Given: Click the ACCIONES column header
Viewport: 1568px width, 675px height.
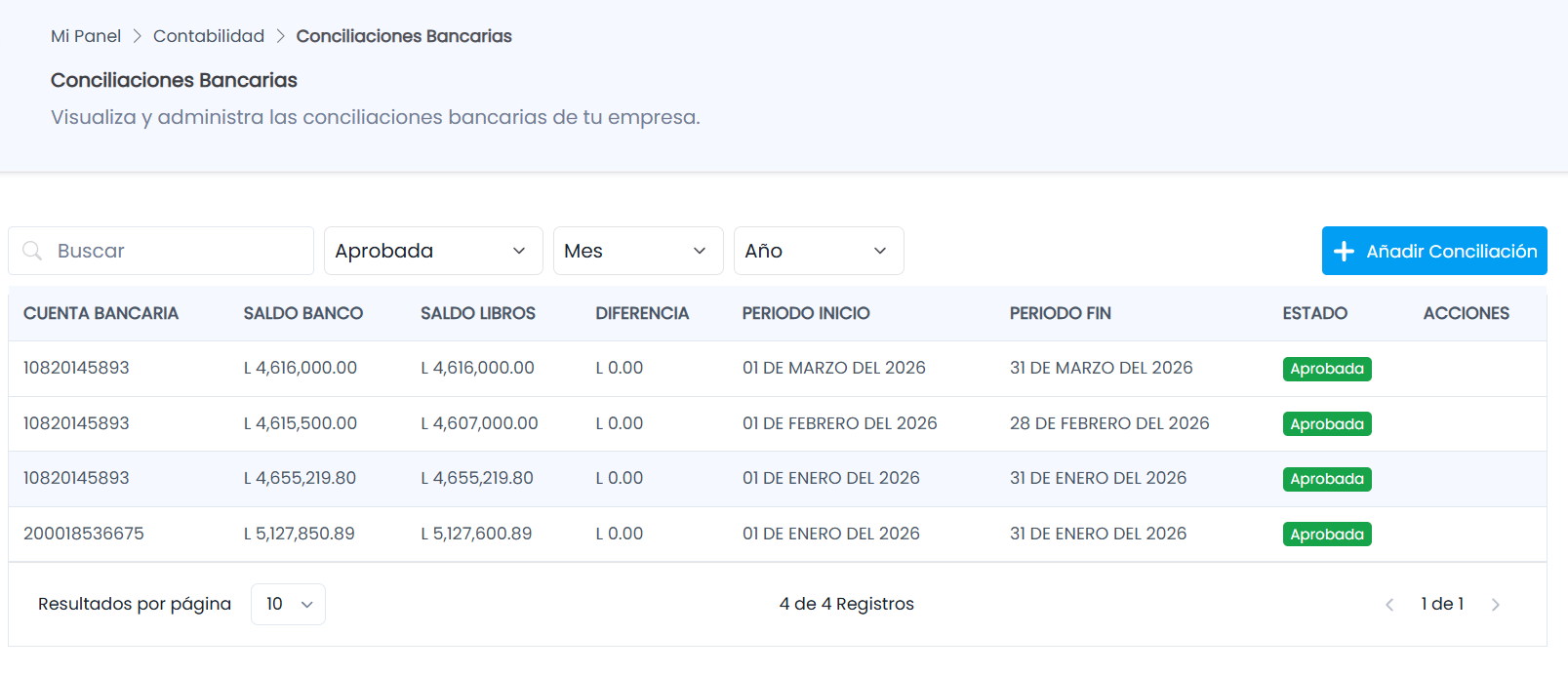Looking at the screenshot, I should tap(1467, 313).
